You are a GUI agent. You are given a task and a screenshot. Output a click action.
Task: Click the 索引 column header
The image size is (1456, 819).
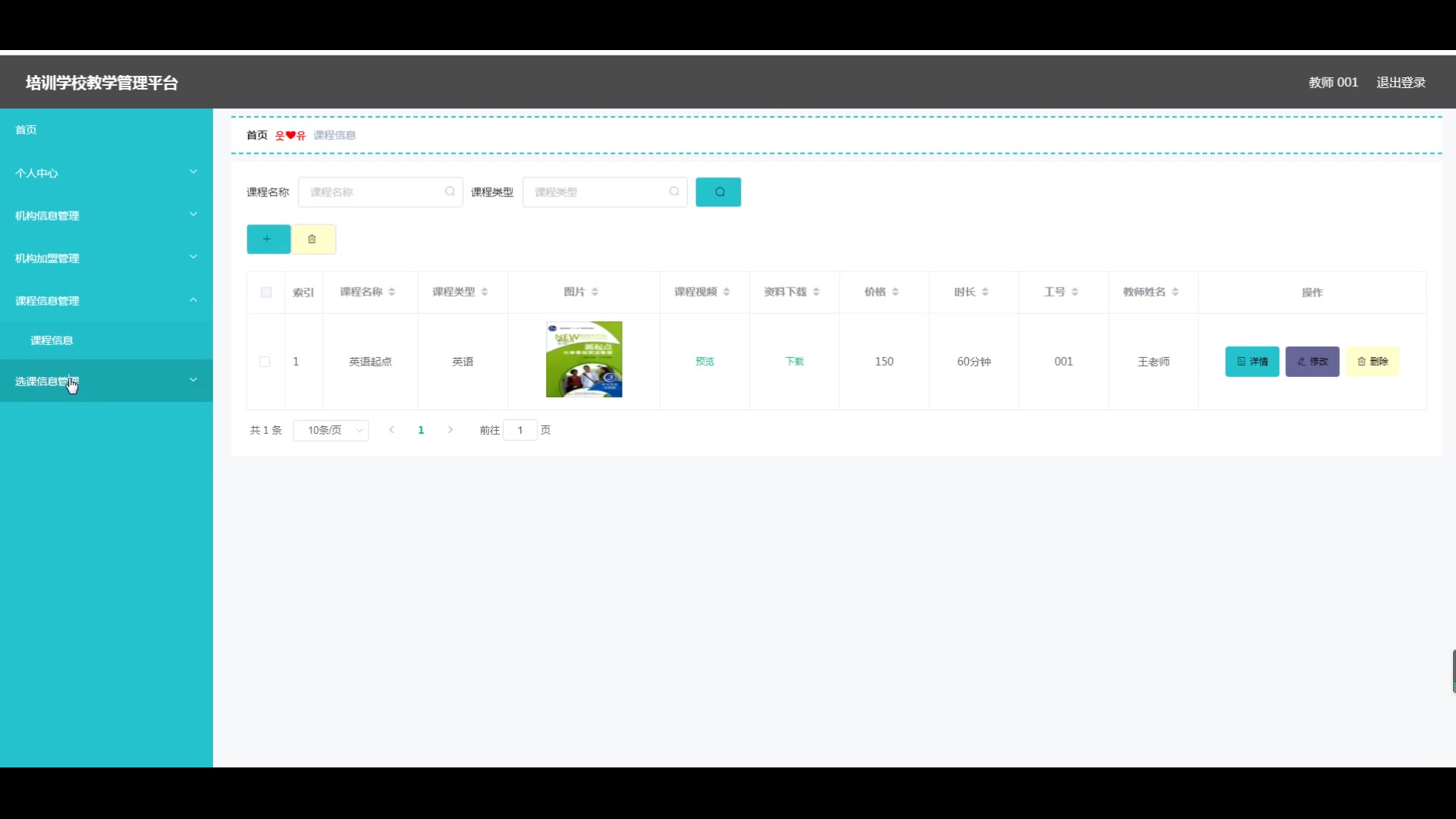303,293
